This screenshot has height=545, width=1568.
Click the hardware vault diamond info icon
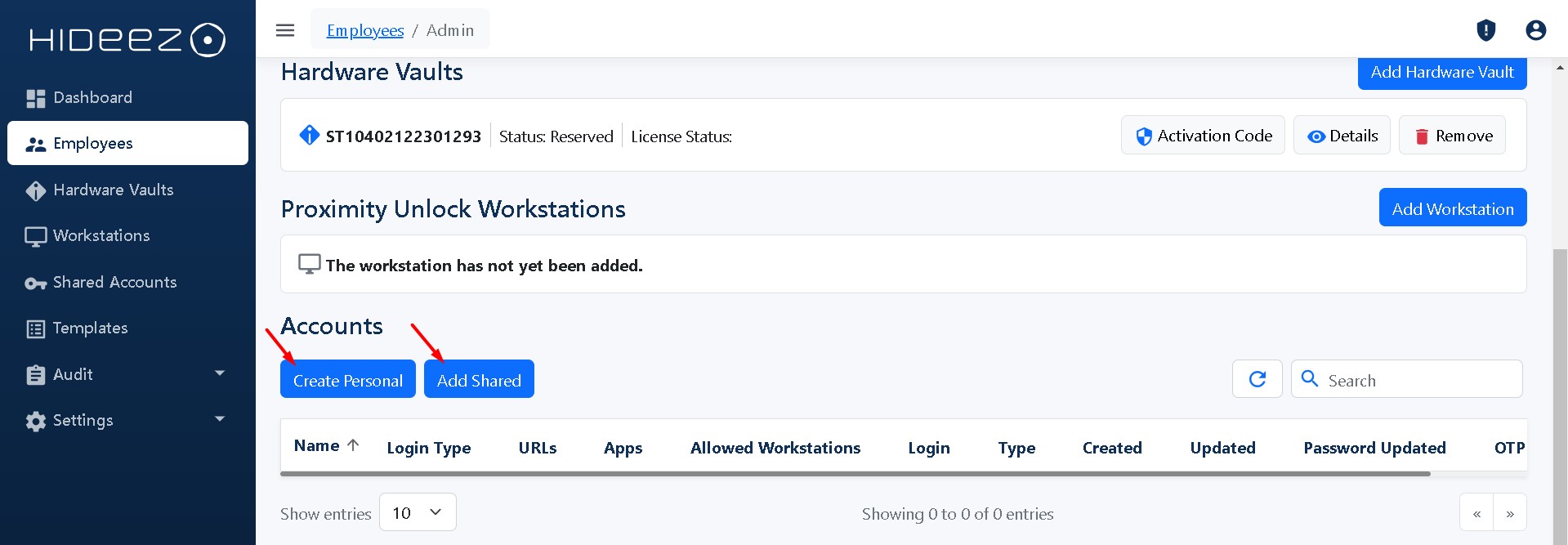pyautogui.click(x=309, y=135)
